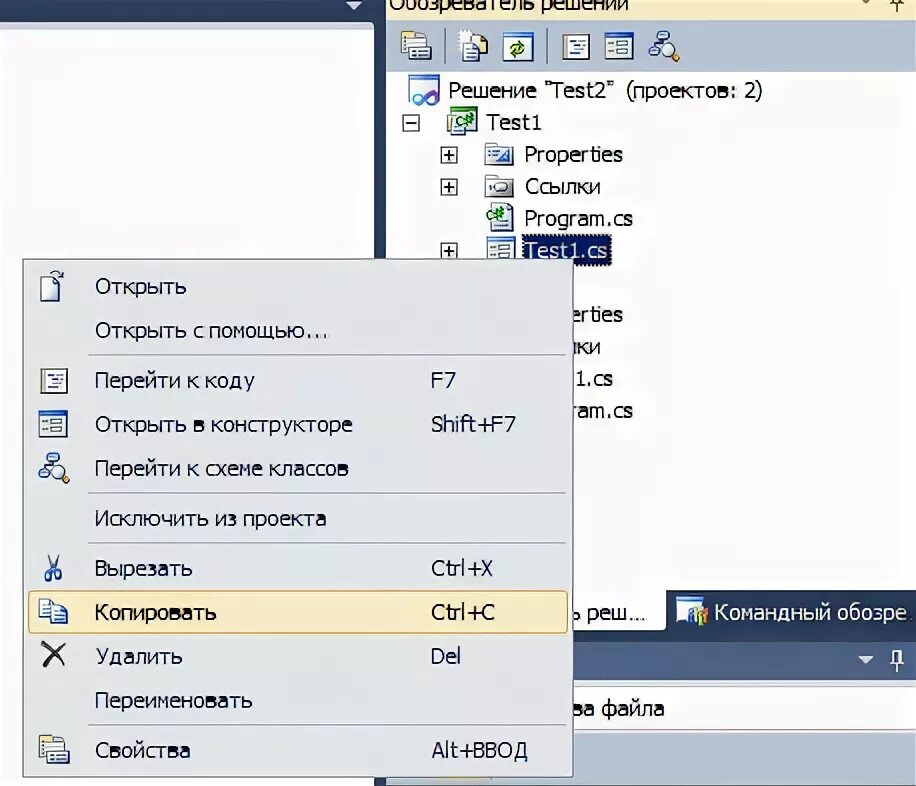916x786 pixels.
Task: Click the copy icon beside Копировать
Action: tap(53, 611)
